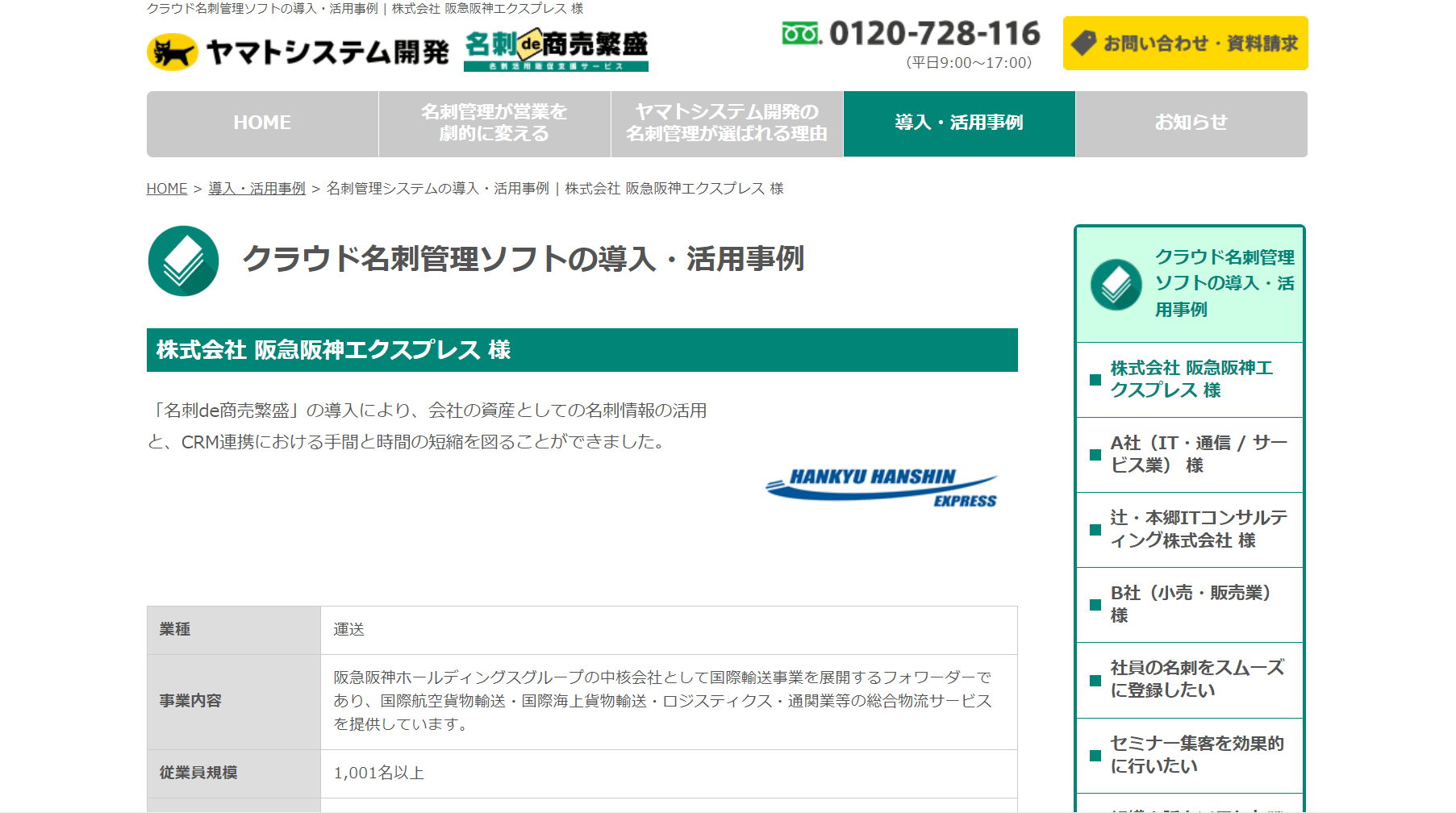Click the sidebar card-stack icon

coord(1116,285)
